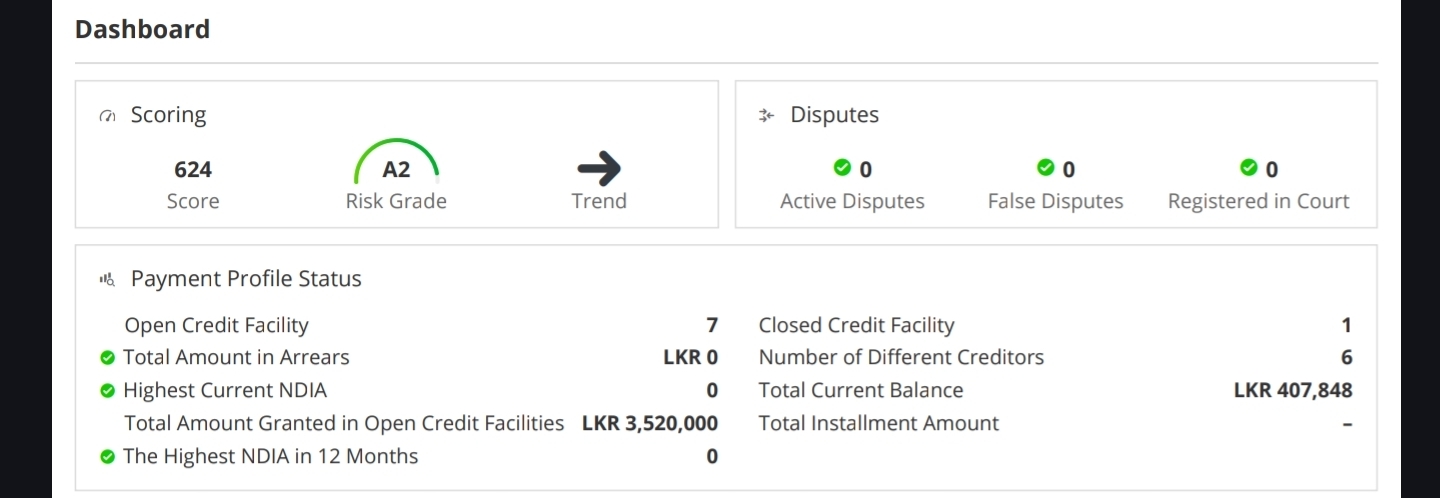Image resolution: width=1440 pixels, height=498 pixels.
Task: Click green check next to Total Amount in Arrears
Action: tap(108, 358)
